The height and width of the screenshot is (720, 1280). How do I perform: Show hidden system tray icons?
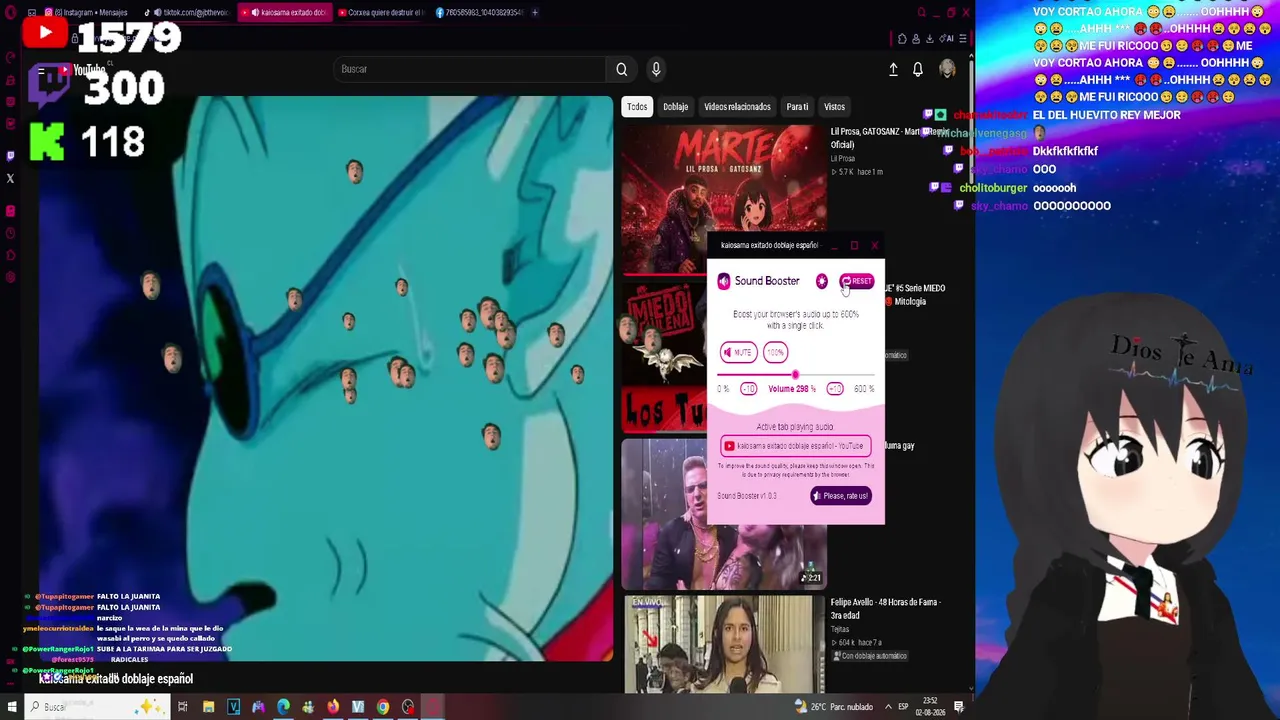point(888,707)
